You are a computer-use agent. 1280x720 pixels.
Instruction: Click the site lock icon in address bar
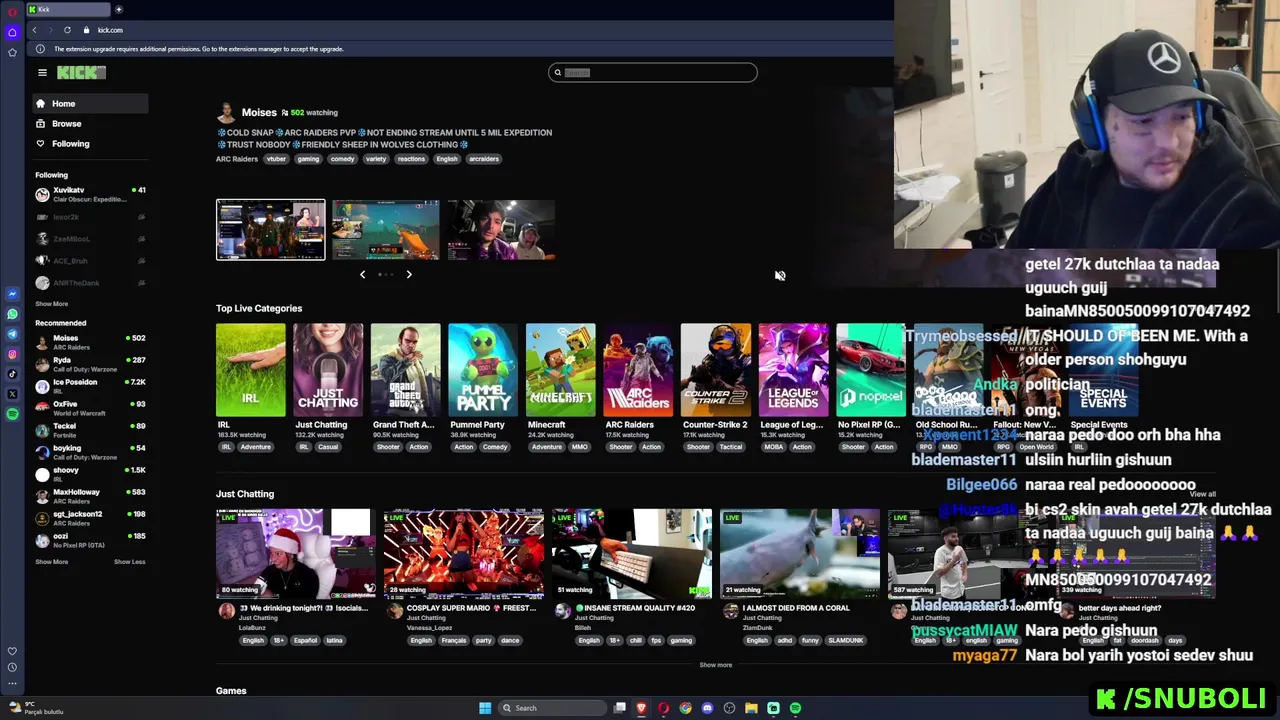[86, 30]
